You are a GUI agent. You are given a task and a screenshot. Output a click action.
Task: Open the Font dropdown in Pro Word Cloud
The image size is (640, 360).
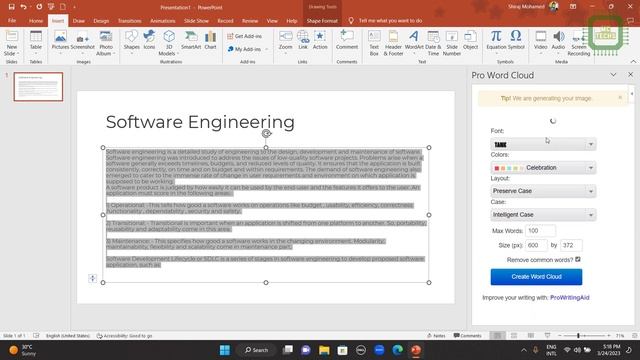click(543, 144)
